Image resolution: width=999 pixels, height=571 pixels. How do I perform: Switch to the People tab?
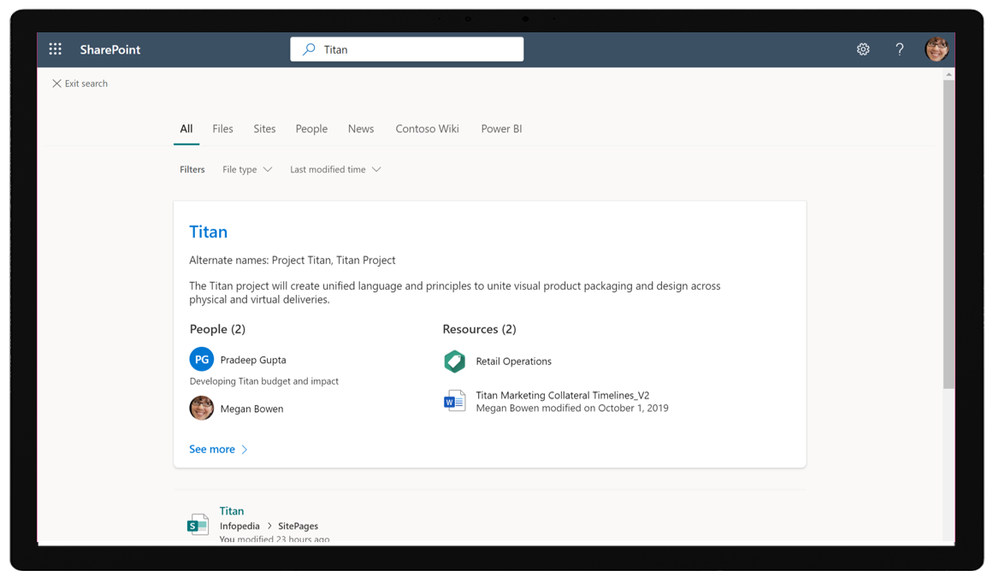pyautogui.click(x=312, y=129)
